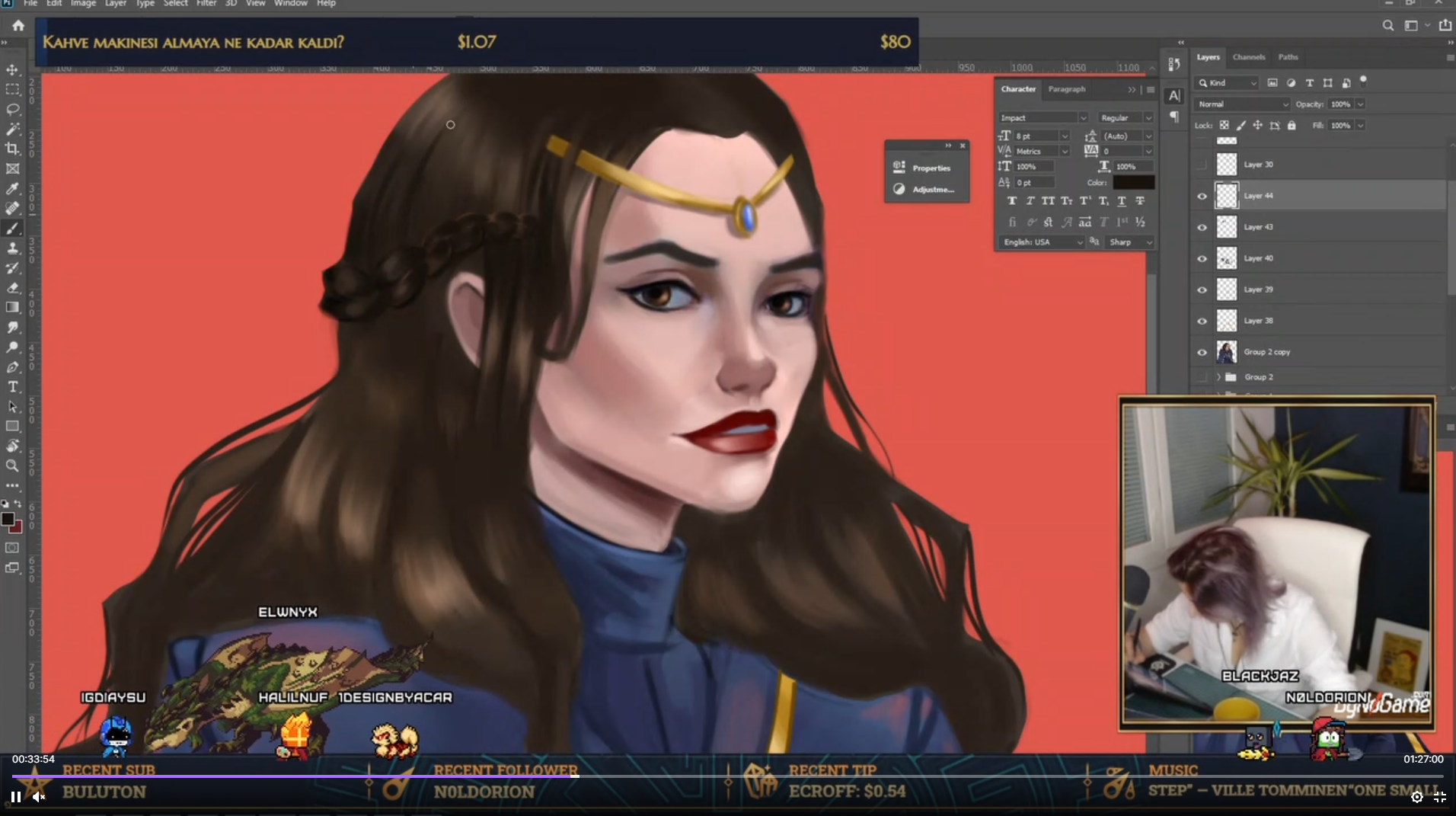Open the Window menu
The height and width of the screenshot is (816, 1456).
click(x=291, y=4)
